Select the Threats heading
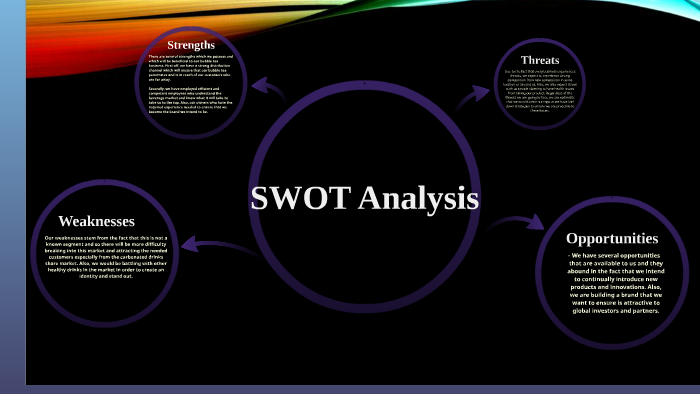 (x=540, y=60)
